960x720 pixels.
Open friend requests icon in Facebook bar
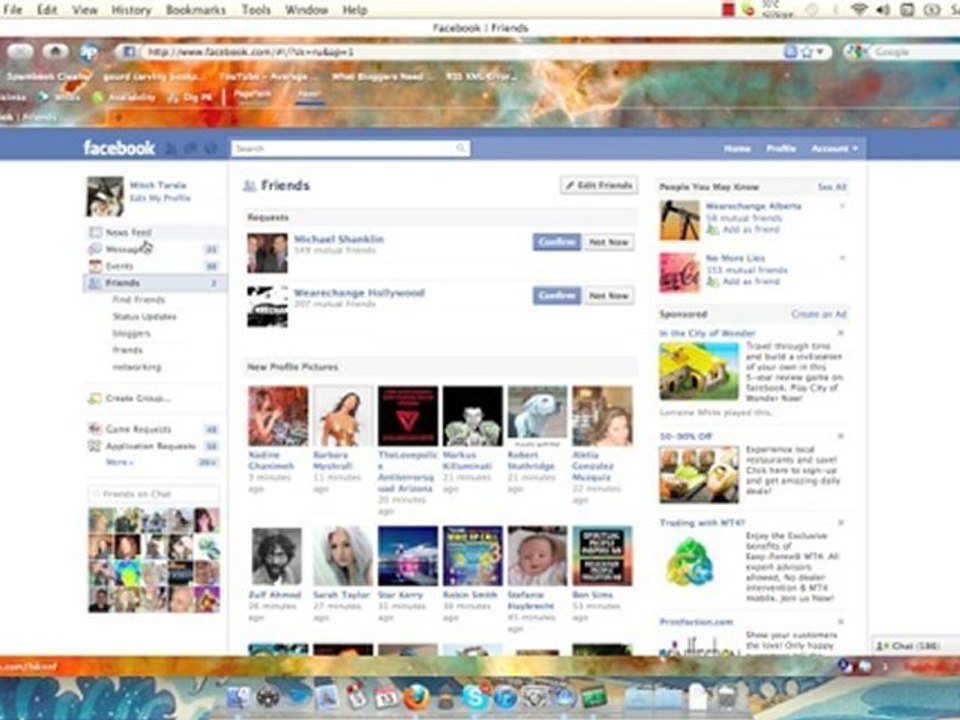pos(172,148)
